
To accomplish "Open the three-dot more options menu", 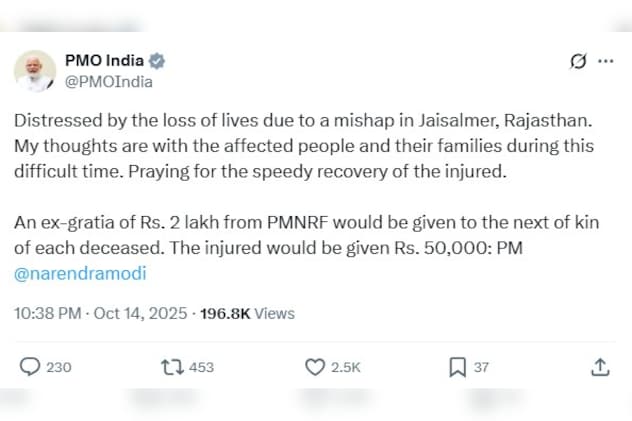I will [x=605, y=62].
